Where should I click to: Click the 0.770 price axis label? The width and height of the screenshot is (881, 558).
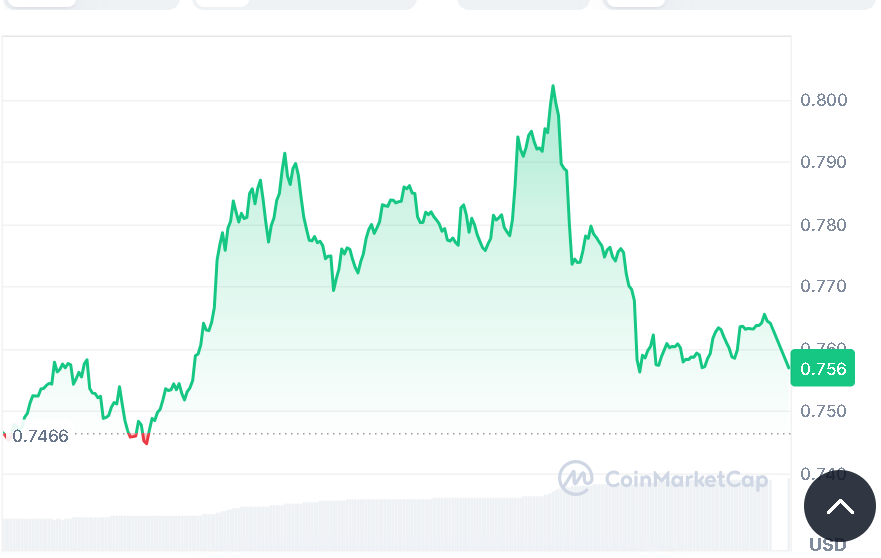coord(824,287)
